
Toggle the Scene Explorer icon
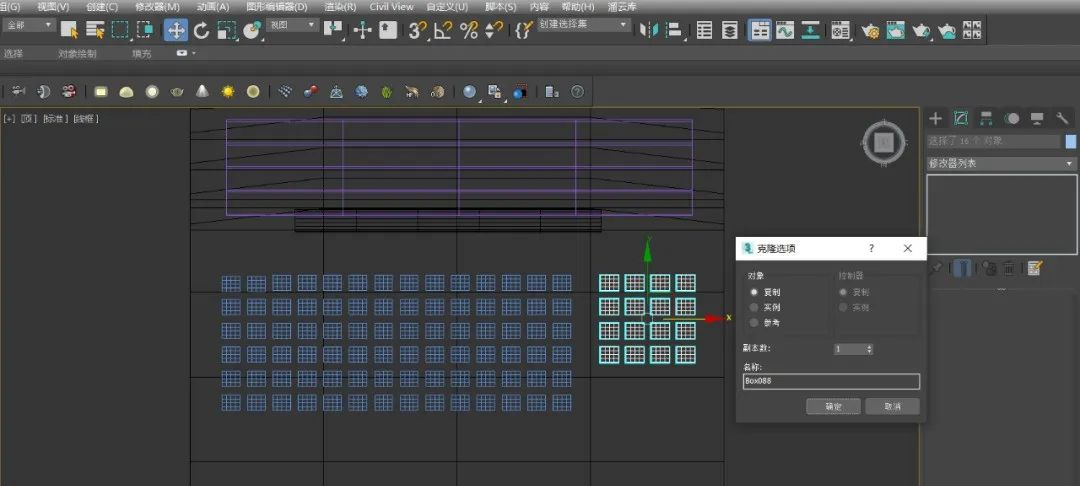704,30
